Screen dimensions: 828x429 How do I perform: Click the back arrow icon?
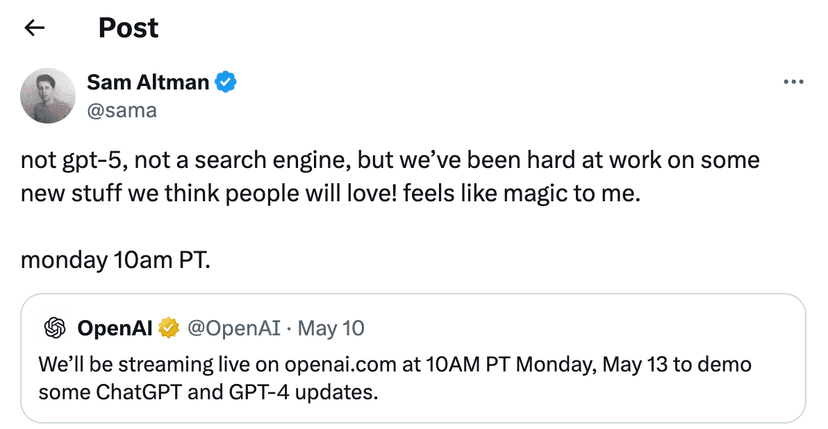point(35,28)
